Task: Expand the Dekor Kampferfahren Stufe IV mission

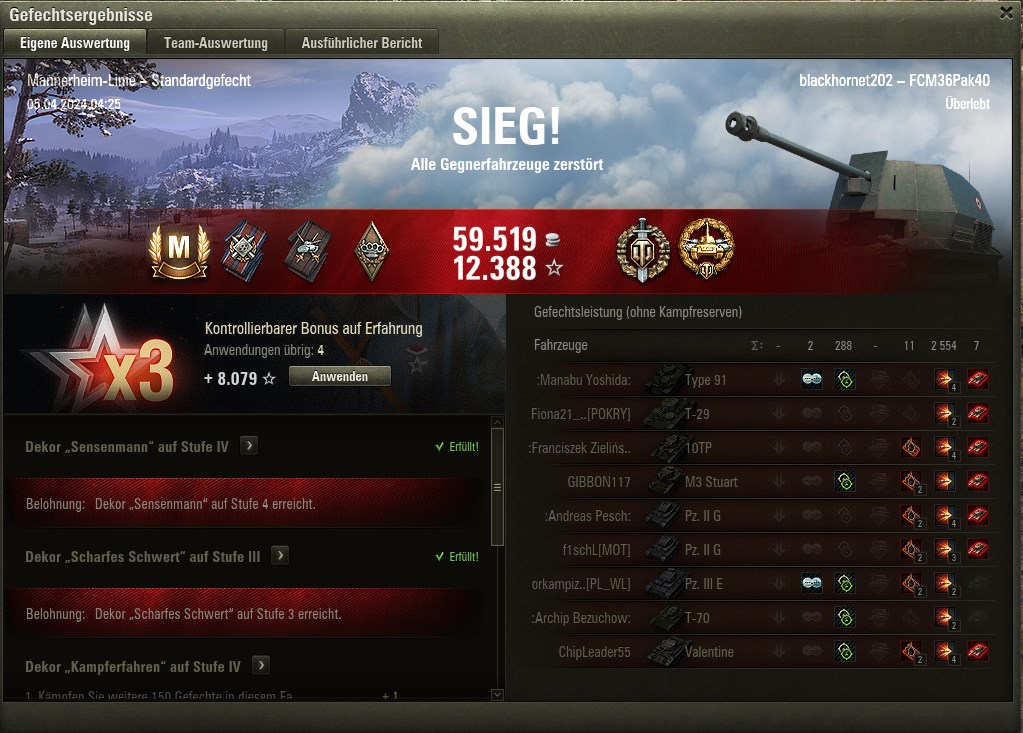Action: [261, 666]
